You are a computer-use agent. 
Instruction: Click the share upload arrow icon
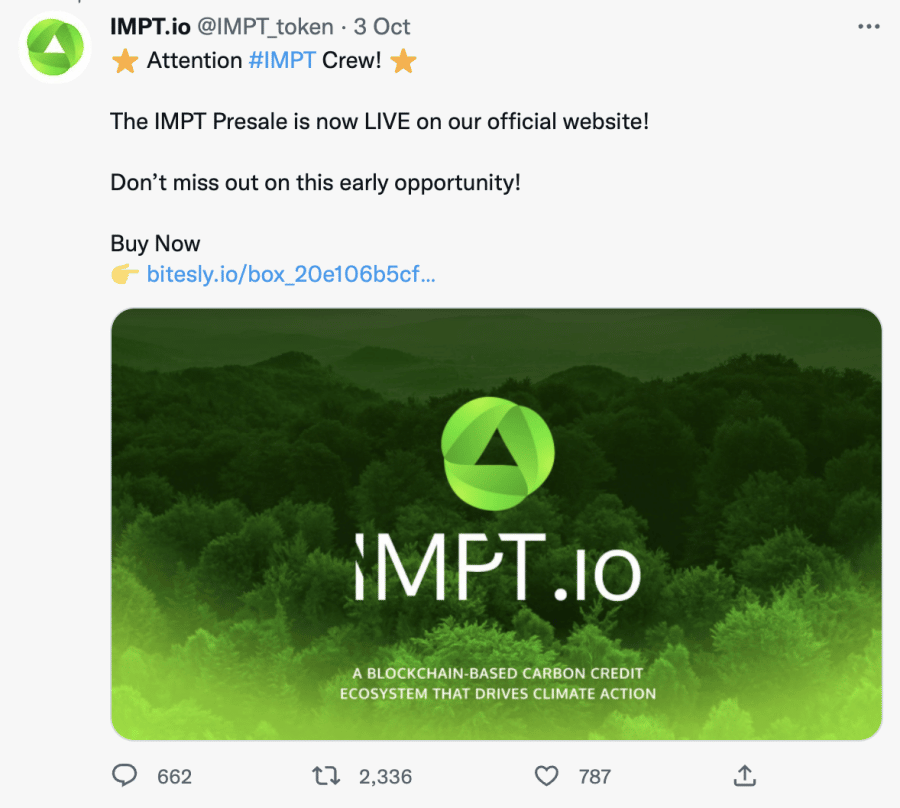tap(744, 776)
